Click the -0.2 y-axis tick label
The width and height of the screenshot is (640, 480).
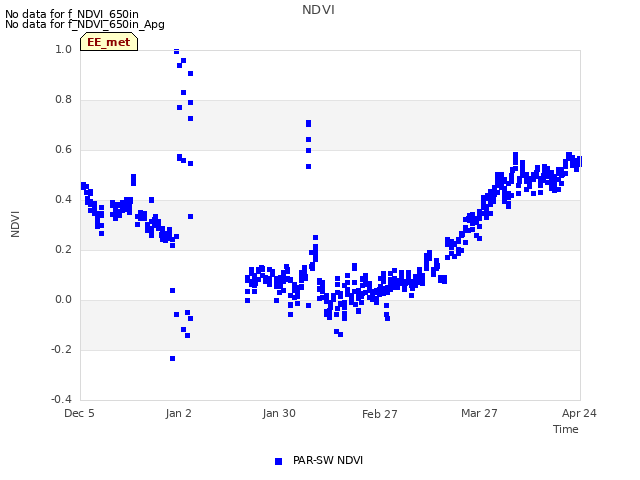61,349
